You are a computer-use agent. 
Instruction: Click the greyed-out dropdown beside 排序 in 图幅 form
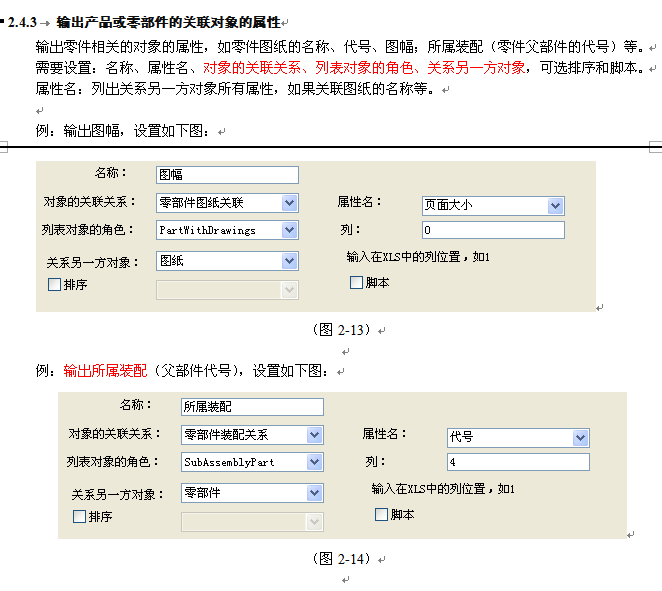click(227, 289)
